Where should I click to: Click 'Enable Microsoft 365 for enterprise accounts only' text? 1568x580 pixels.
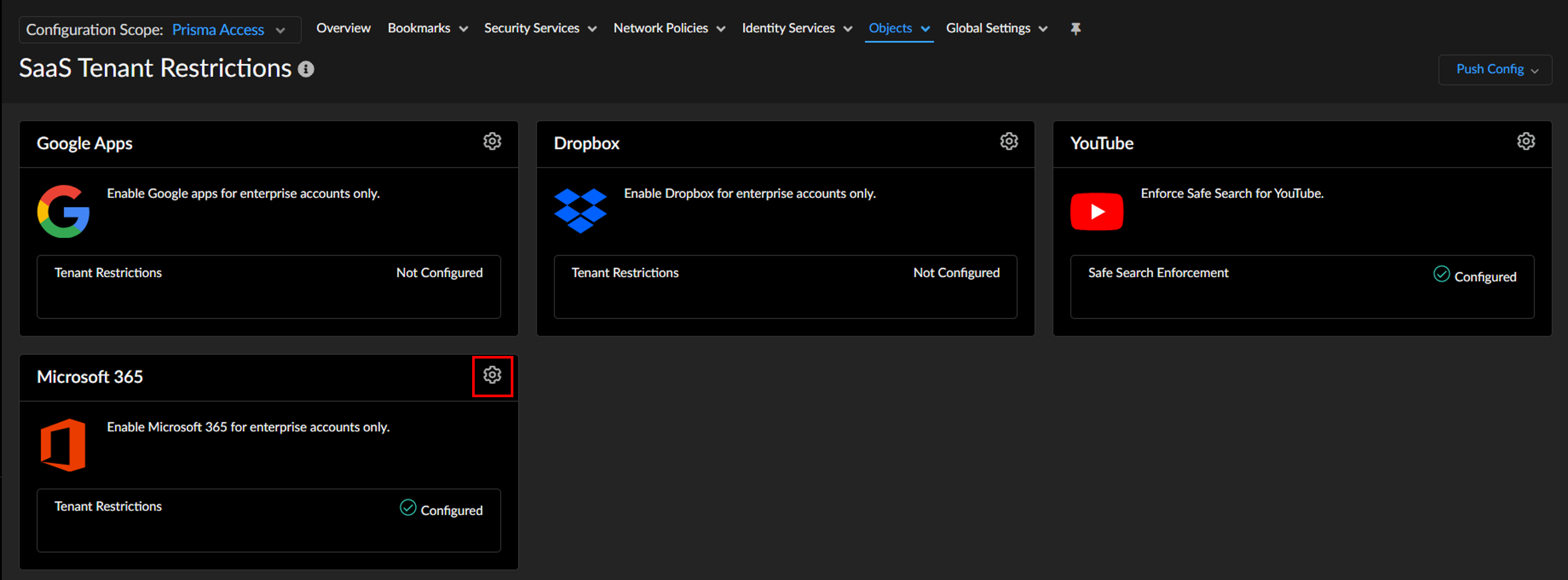click(x=248, y=427)
